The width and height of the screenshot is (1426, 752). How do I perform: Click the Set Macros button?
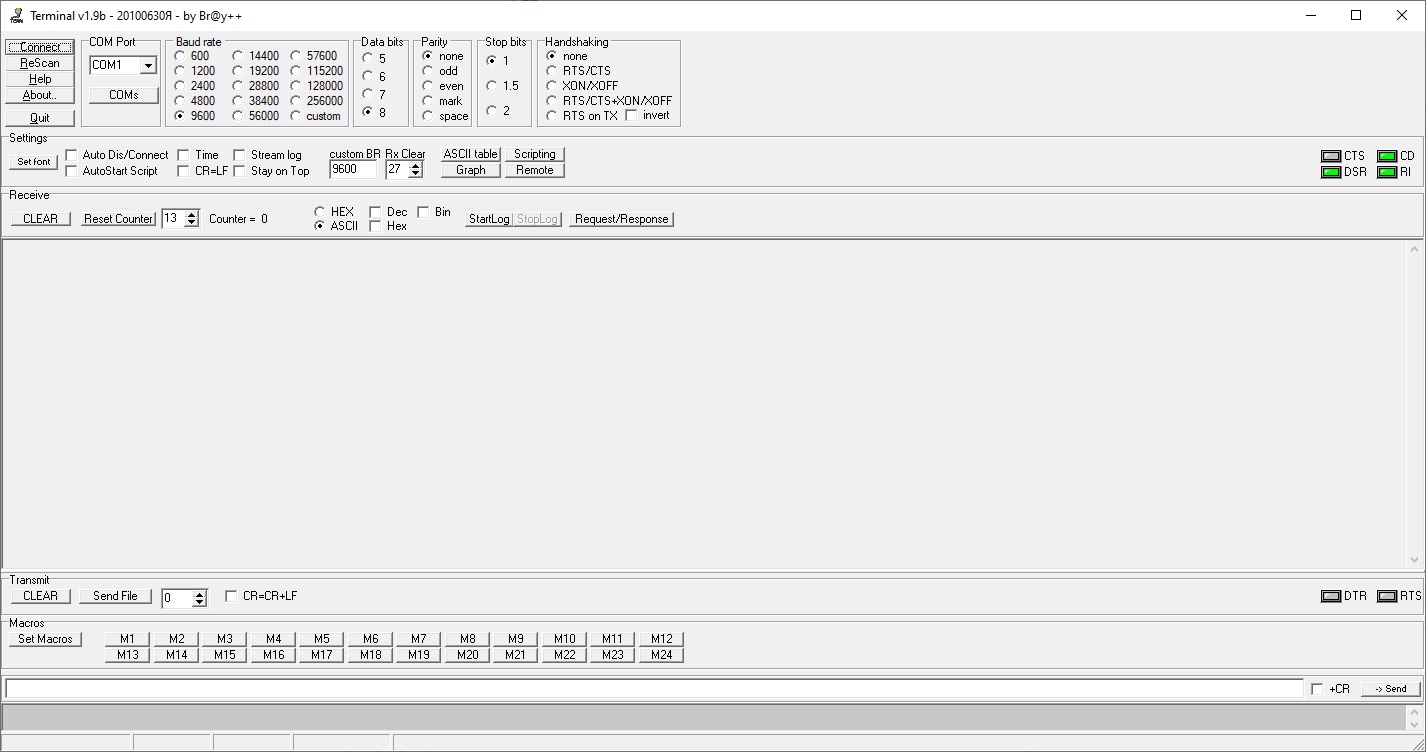[x=45, y=639]
